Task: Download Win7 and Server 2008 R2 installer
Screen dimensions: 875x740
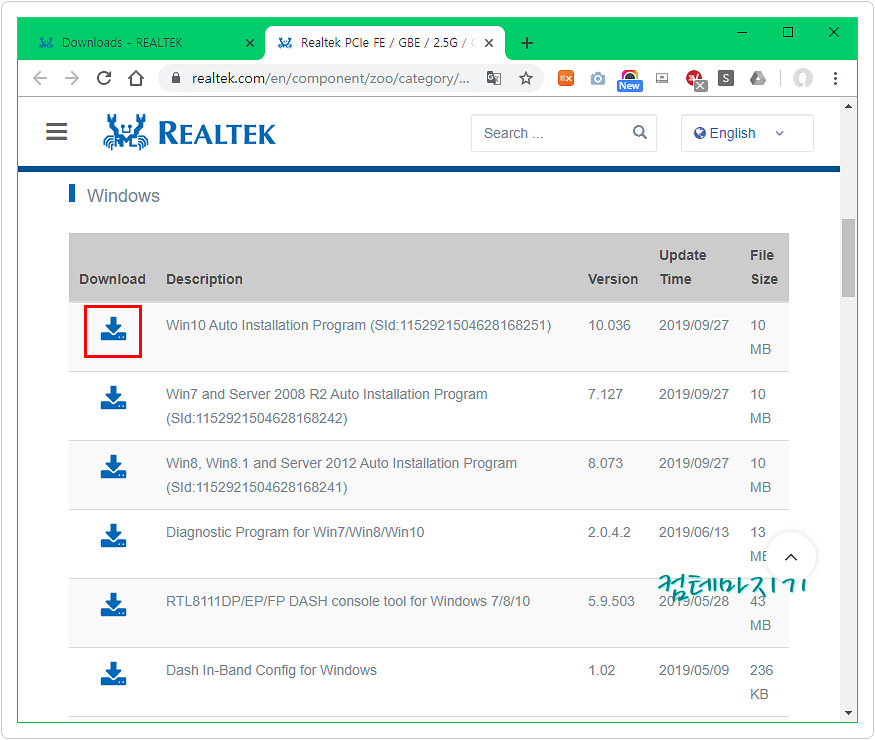Action: click(x=113, y=398)
